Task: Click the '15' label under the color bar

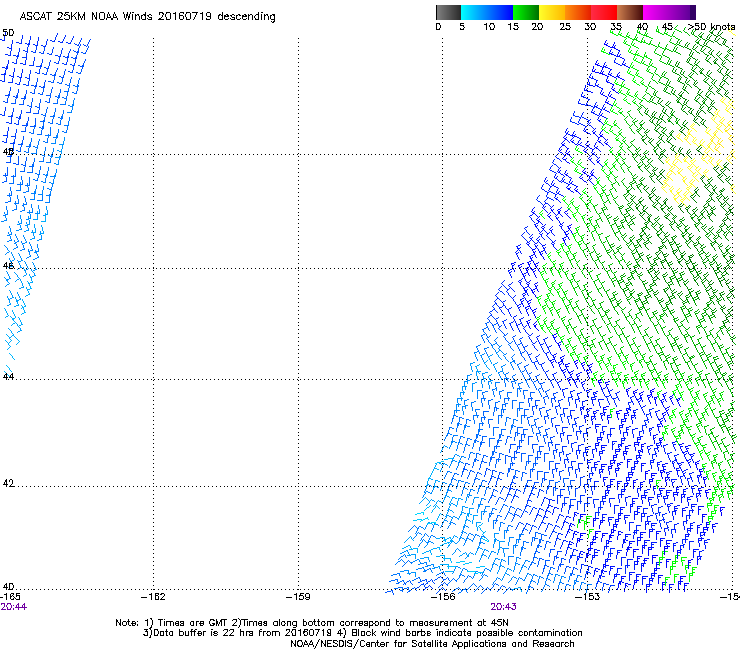Action: pyautogui.click(x=513, y=27)
